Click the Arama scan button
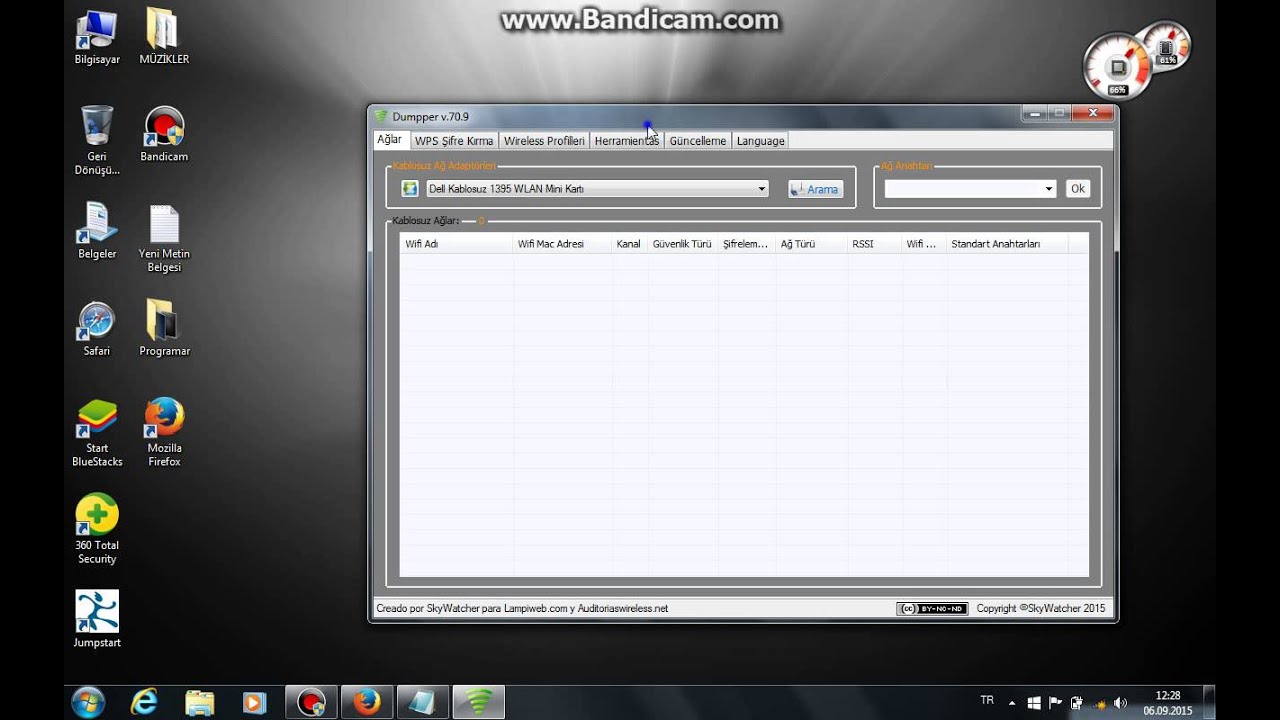The width and height of the screenshot is (1280, 720). click(815, 189)
